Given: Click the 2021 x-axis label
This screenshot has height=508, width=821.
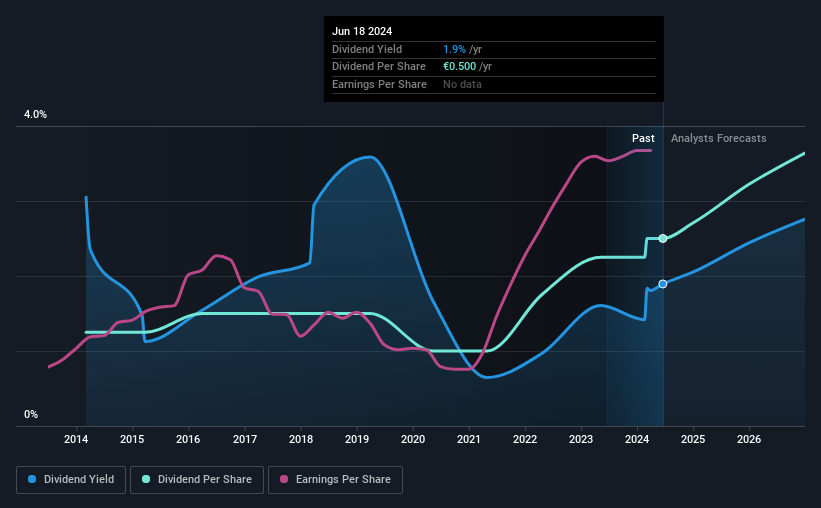Looking at the screenshot, I should point(469,439).
